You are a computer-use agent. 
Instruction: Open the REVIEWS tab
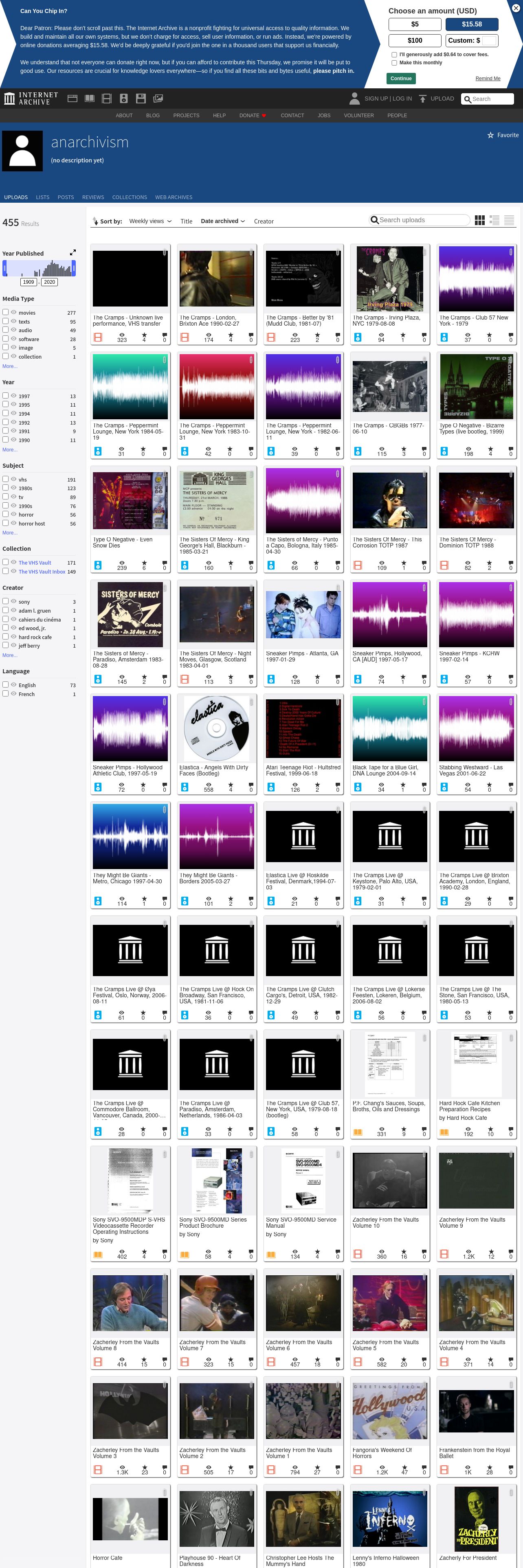93,197
